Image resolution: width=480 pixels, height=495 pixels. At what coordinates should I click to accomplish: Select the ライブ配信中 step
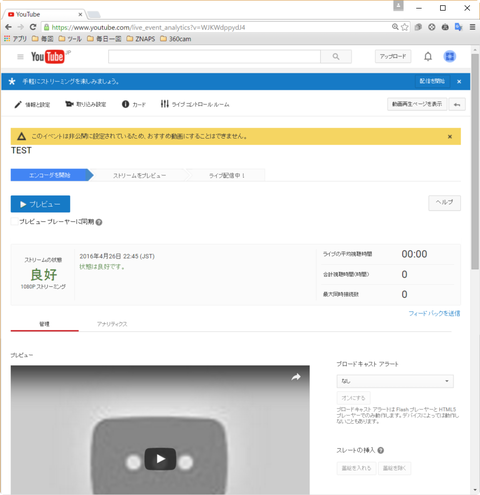point(227,175)
